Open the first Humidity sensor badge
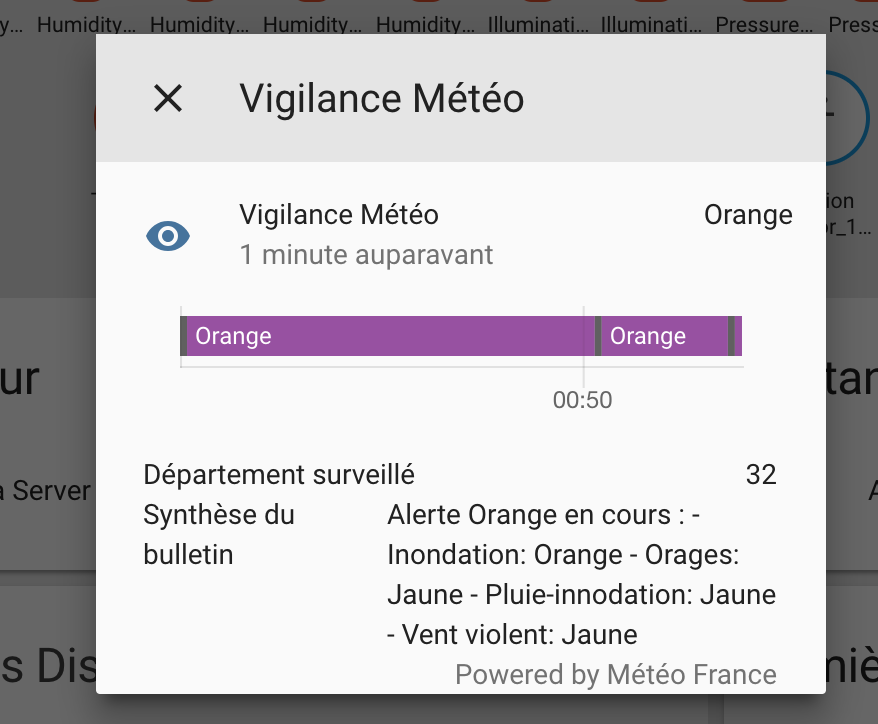This screenshot has height=724, width=878. click(85, 24)
